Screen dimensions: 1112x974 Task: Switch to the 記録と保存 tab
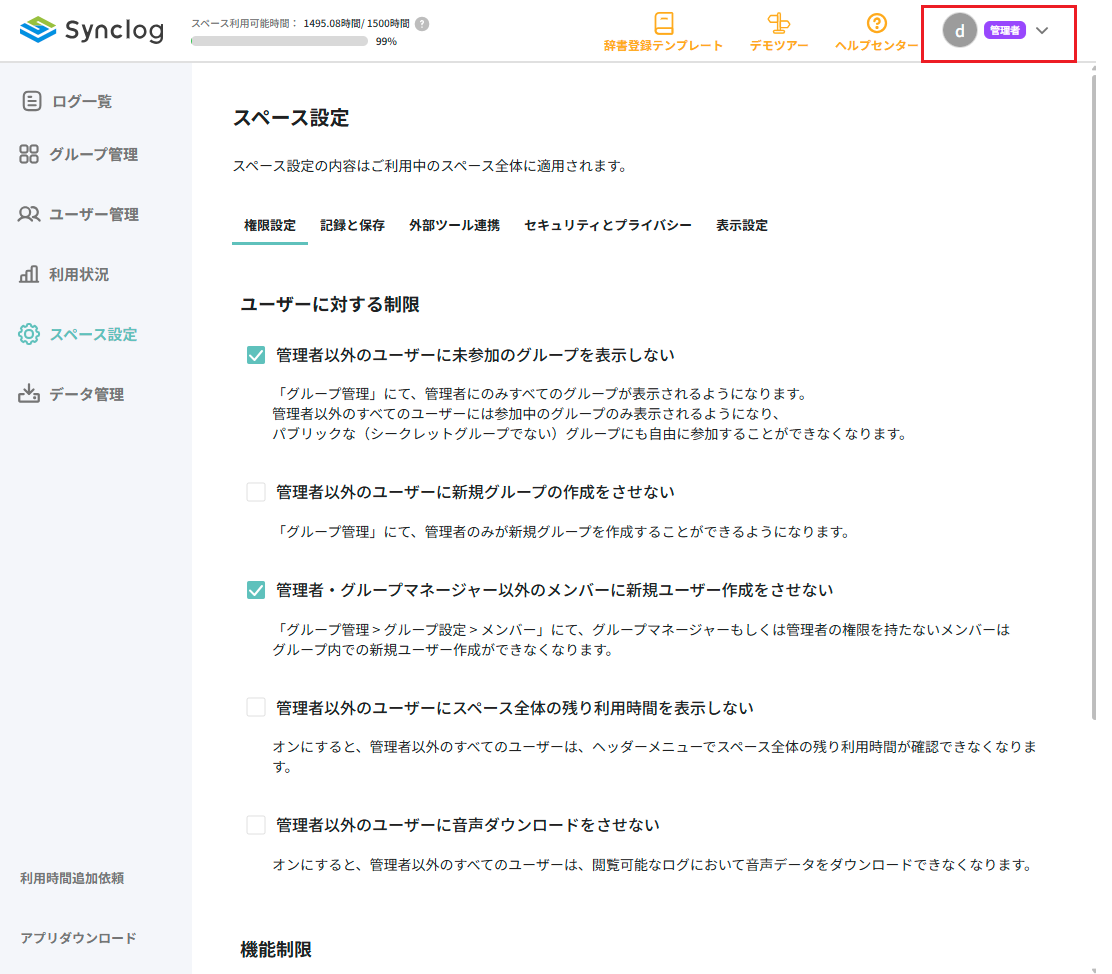352,226
